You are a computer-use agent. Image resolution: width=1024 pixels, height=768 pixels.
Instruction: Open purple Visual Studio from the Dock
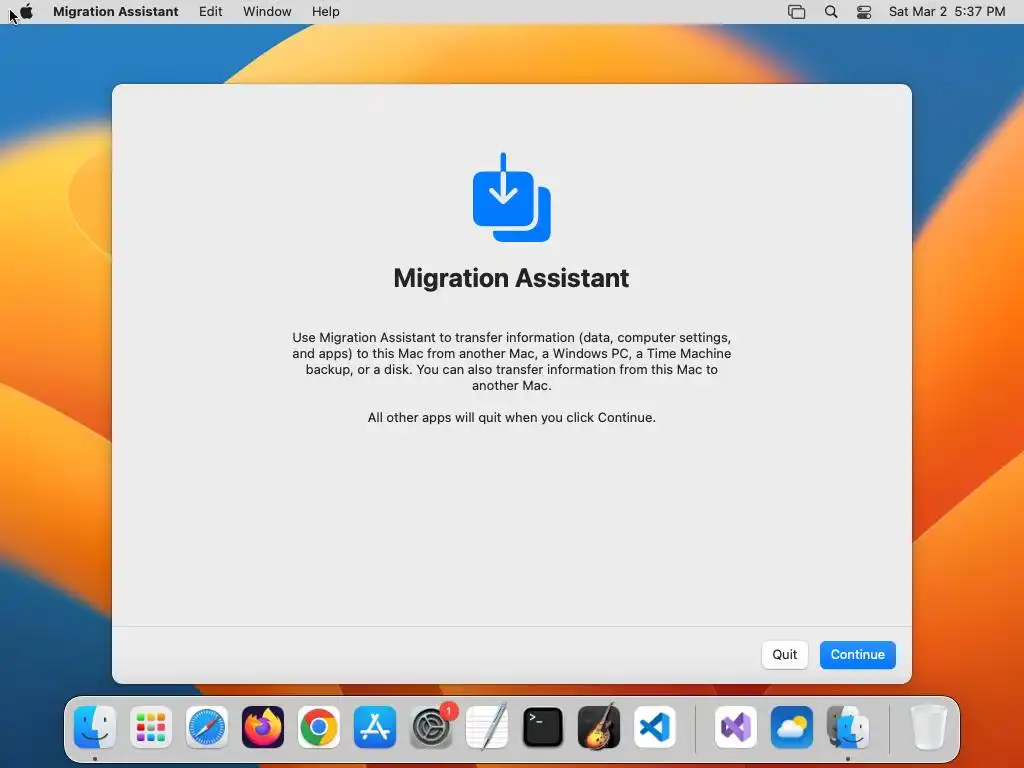tap(736, 727)
